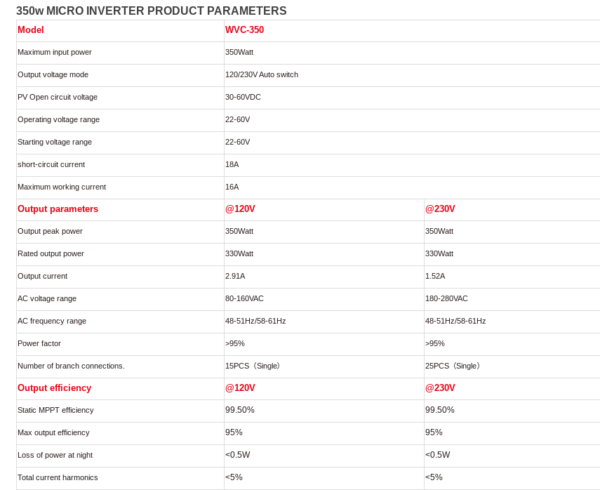Click the Output parameters section header
This screenshot has width=600, height=490.
(58, 209)
